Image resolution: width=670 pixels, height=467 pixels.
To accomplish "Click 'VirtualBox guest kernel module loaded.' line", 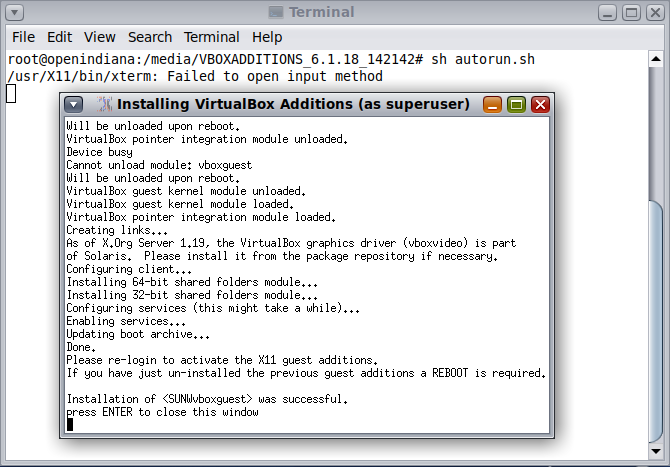I will [x=180, y=204].
